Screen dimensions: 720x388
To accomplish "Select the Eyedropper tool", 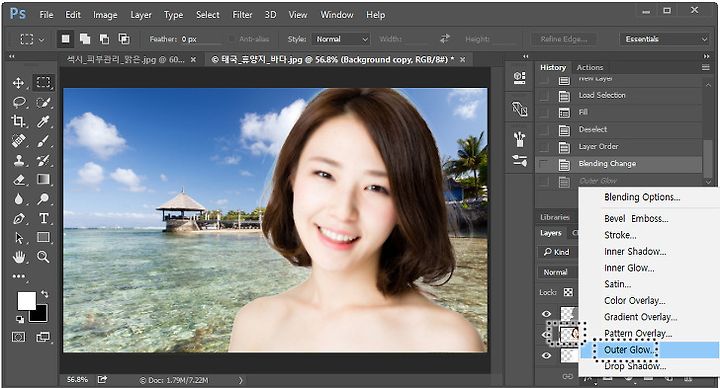I will [x=43, y=121].
